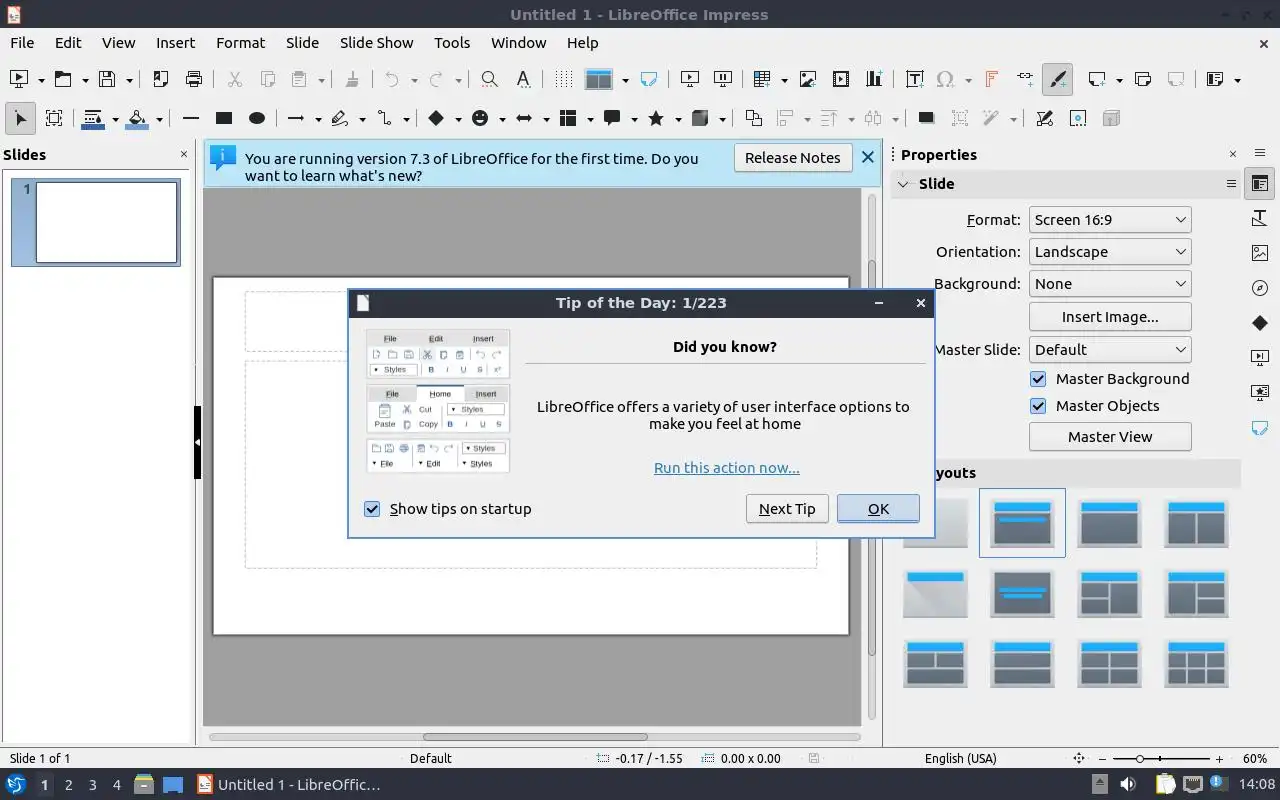This screenshot has height=800, width=1280.
Task: Click Untitled 1 LibreOffice taskbar entry
Action: [289, 785]
